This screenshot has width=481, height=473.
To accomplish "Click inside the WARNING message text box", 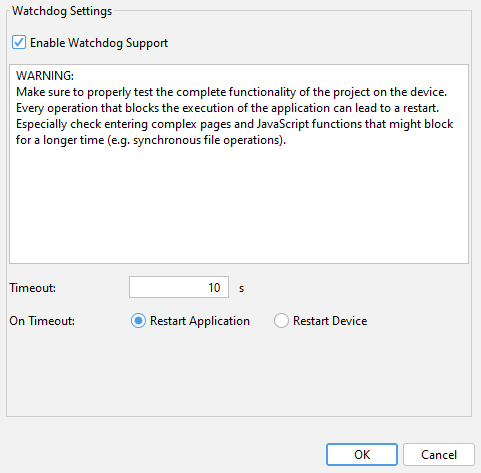I will (x=239, y=164).
